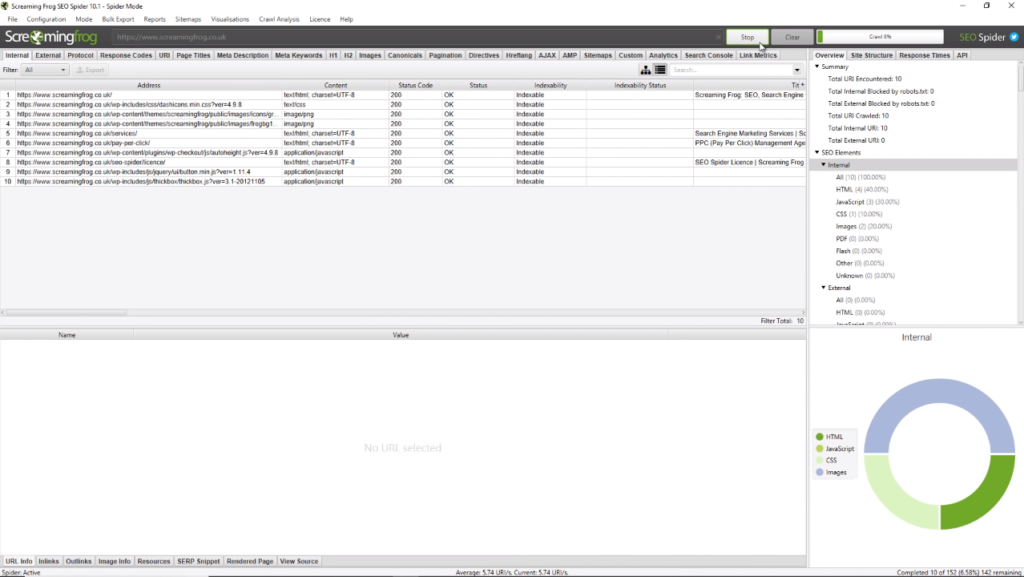Select the Images (2) tree item

tap(863, 226)
